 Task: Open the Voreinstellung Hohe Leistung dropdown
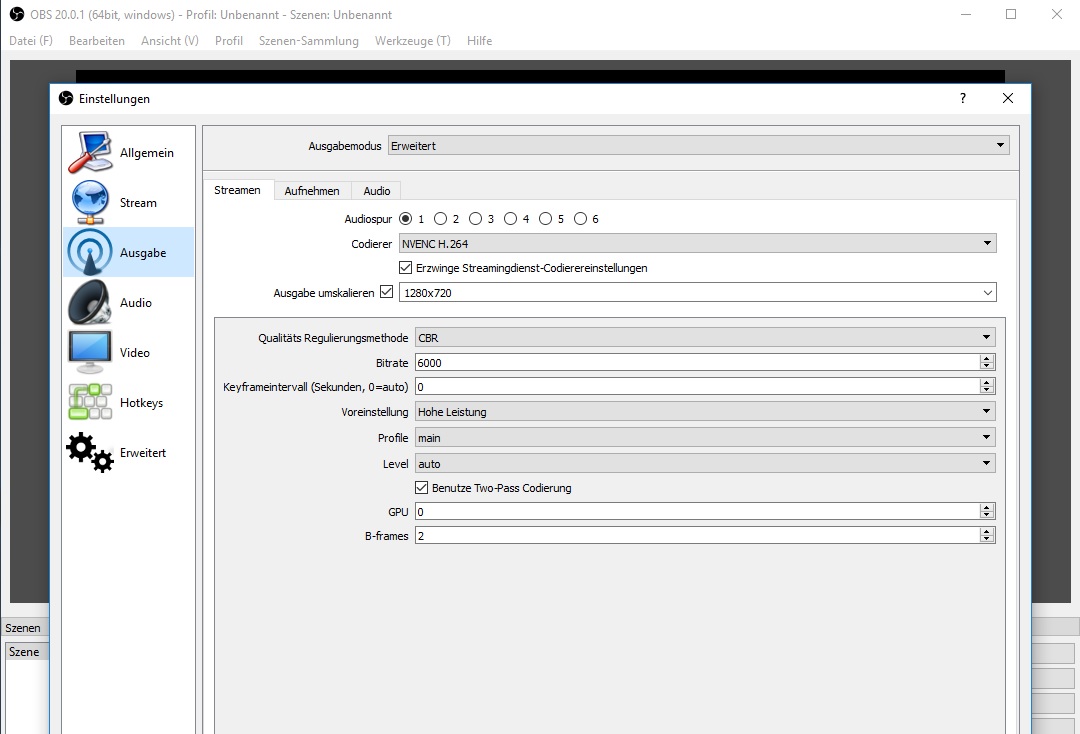click(x=704, y=412)
